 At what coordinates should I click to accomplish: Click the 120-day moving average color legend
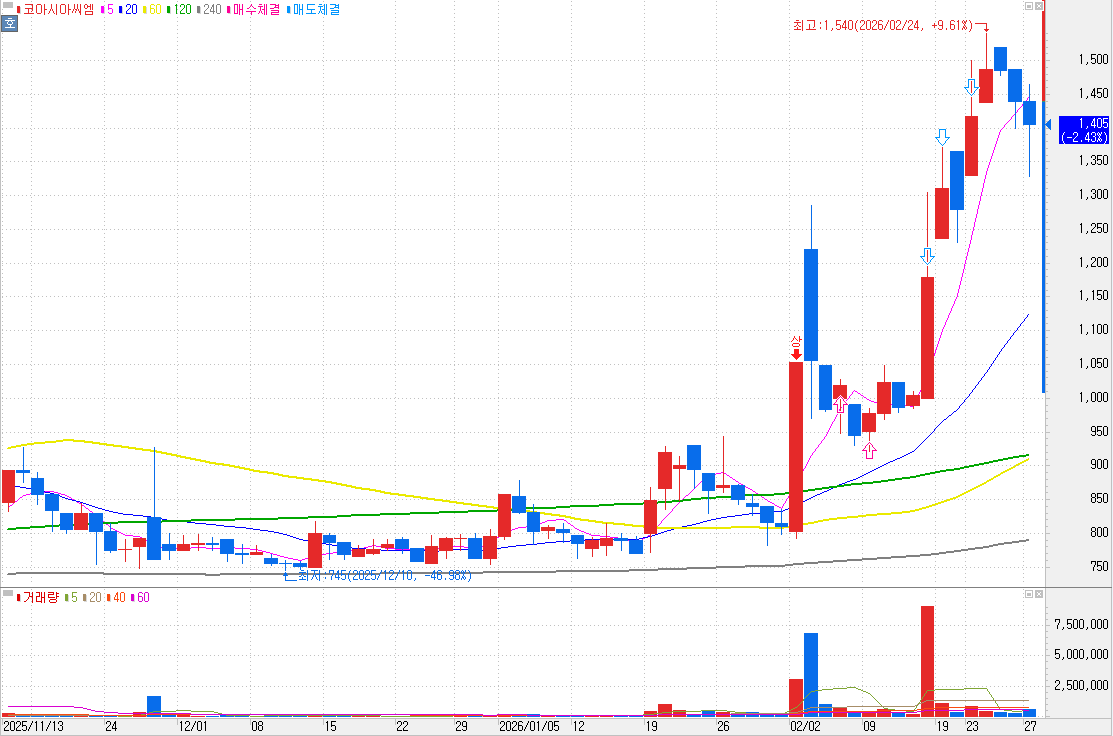pyautogui.click(x=179, y=9)
